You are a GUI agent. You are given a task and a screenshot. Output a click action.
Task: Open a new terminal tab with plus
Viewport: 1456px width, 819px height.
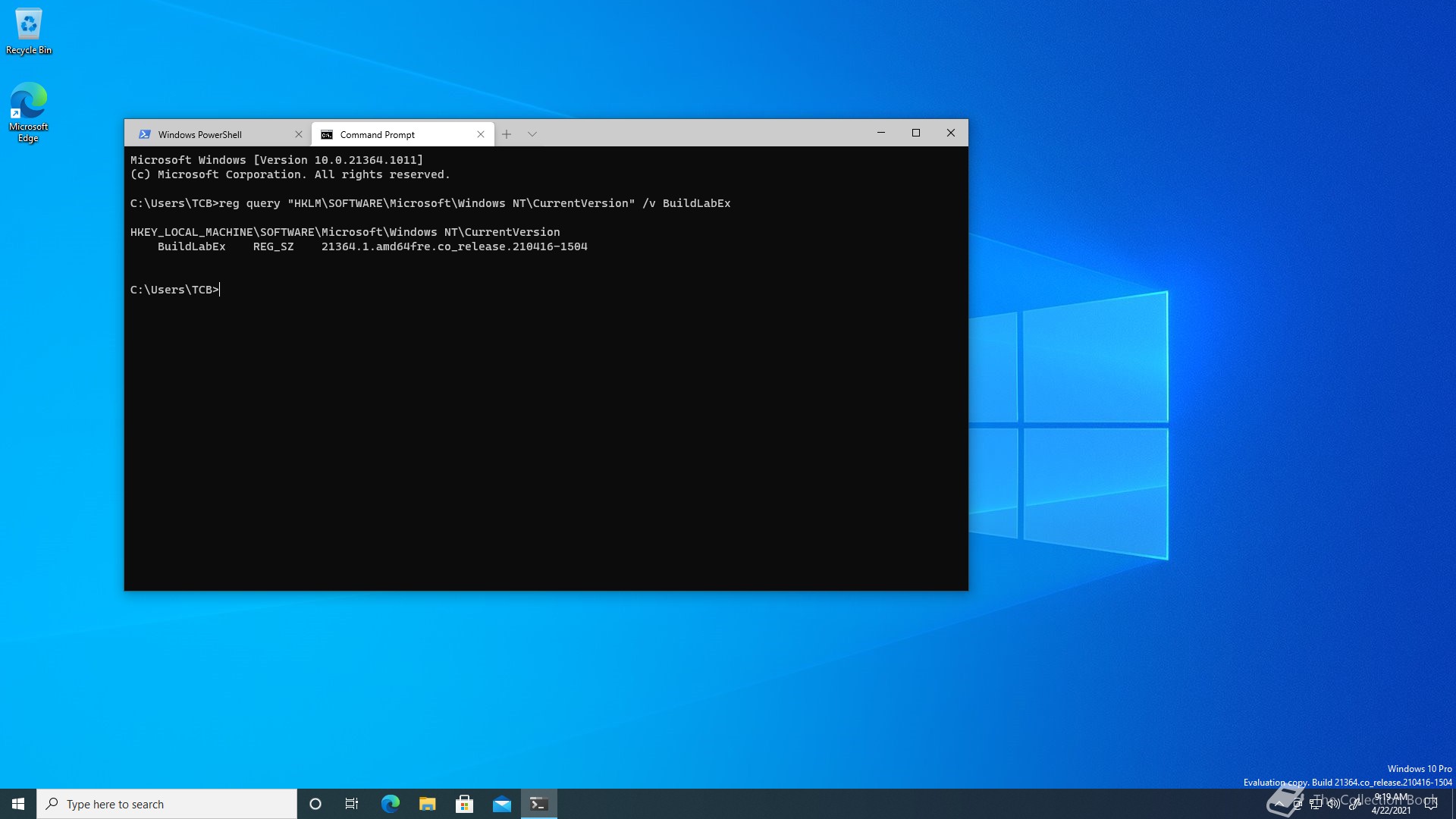(x=507, y=134)
